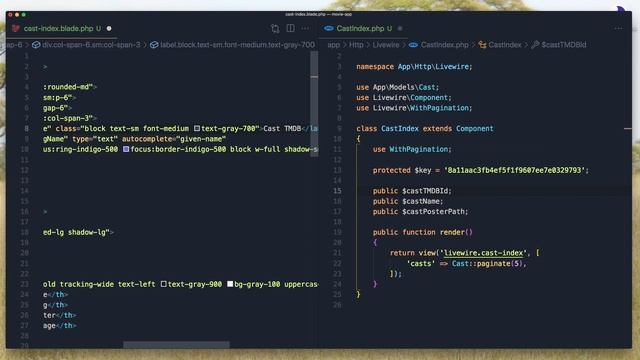The width and height of the screenshot is (640, 360).
Task: Open div.col-span-6.sm:col-span-3 breadcrumb
Action: [x=91, y=45]
